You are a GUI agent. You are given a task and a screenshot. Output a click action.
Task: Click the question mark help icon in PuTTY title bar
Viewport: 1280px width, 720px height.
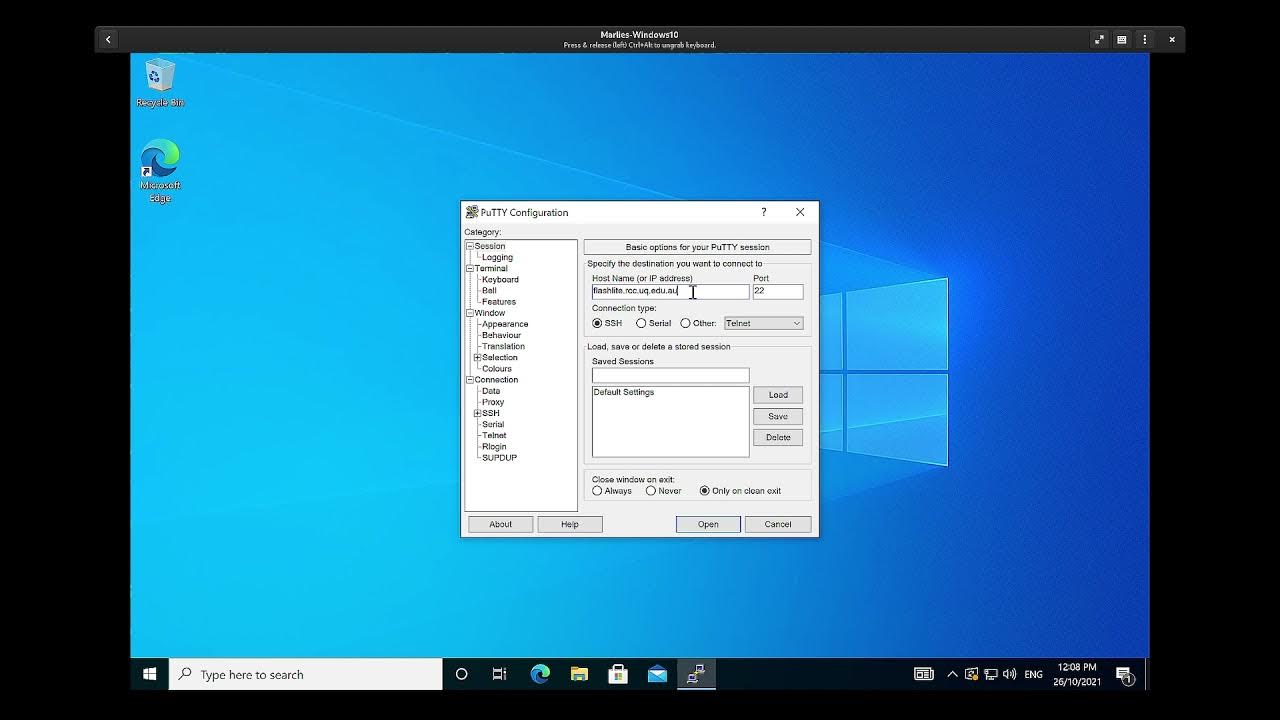tap(764, 212)
